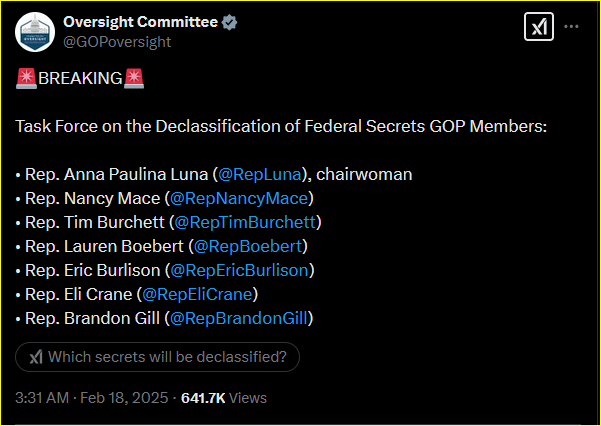This screenshot has height=426, width=601.
Task: Click the Task Force on Declassification text line
Action: click(281, 127)
